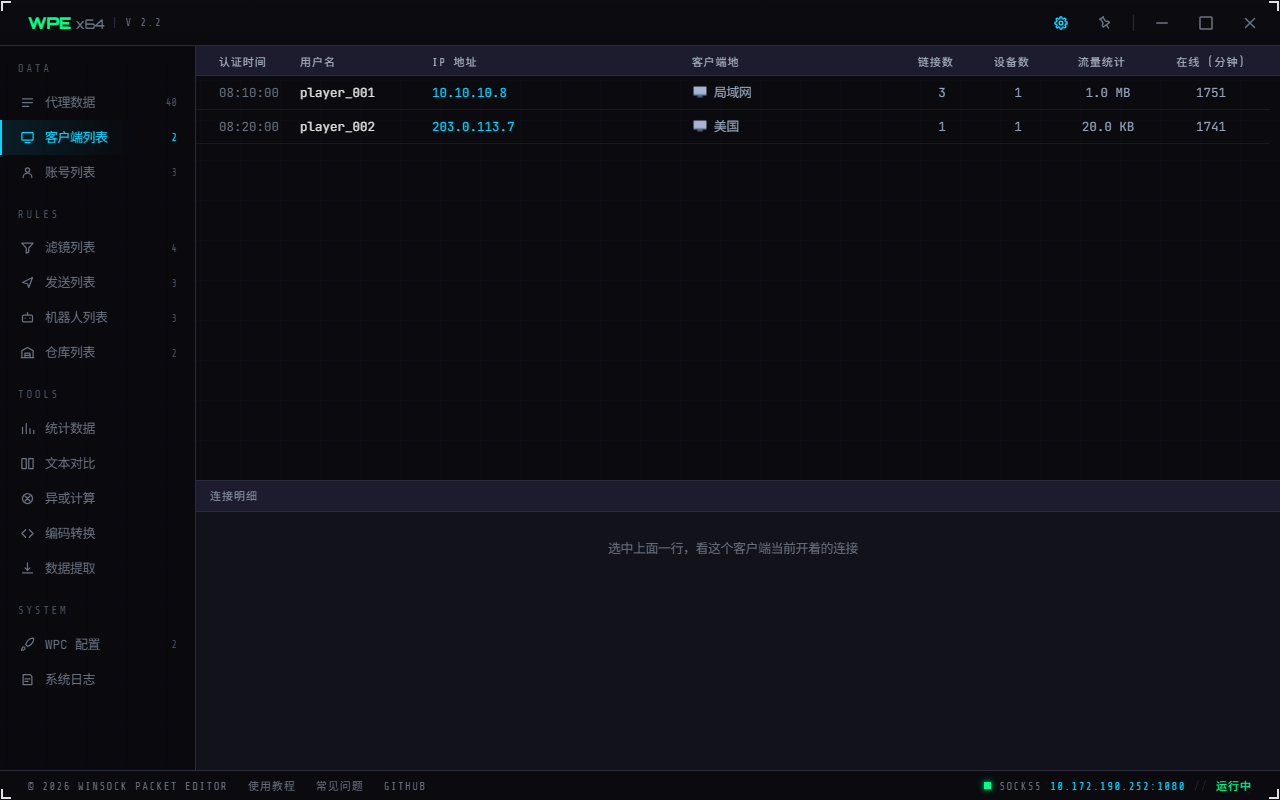Click the columns icon for 文本对比
The height and width of the screenshot is (800, 1280).
point(27,463)
